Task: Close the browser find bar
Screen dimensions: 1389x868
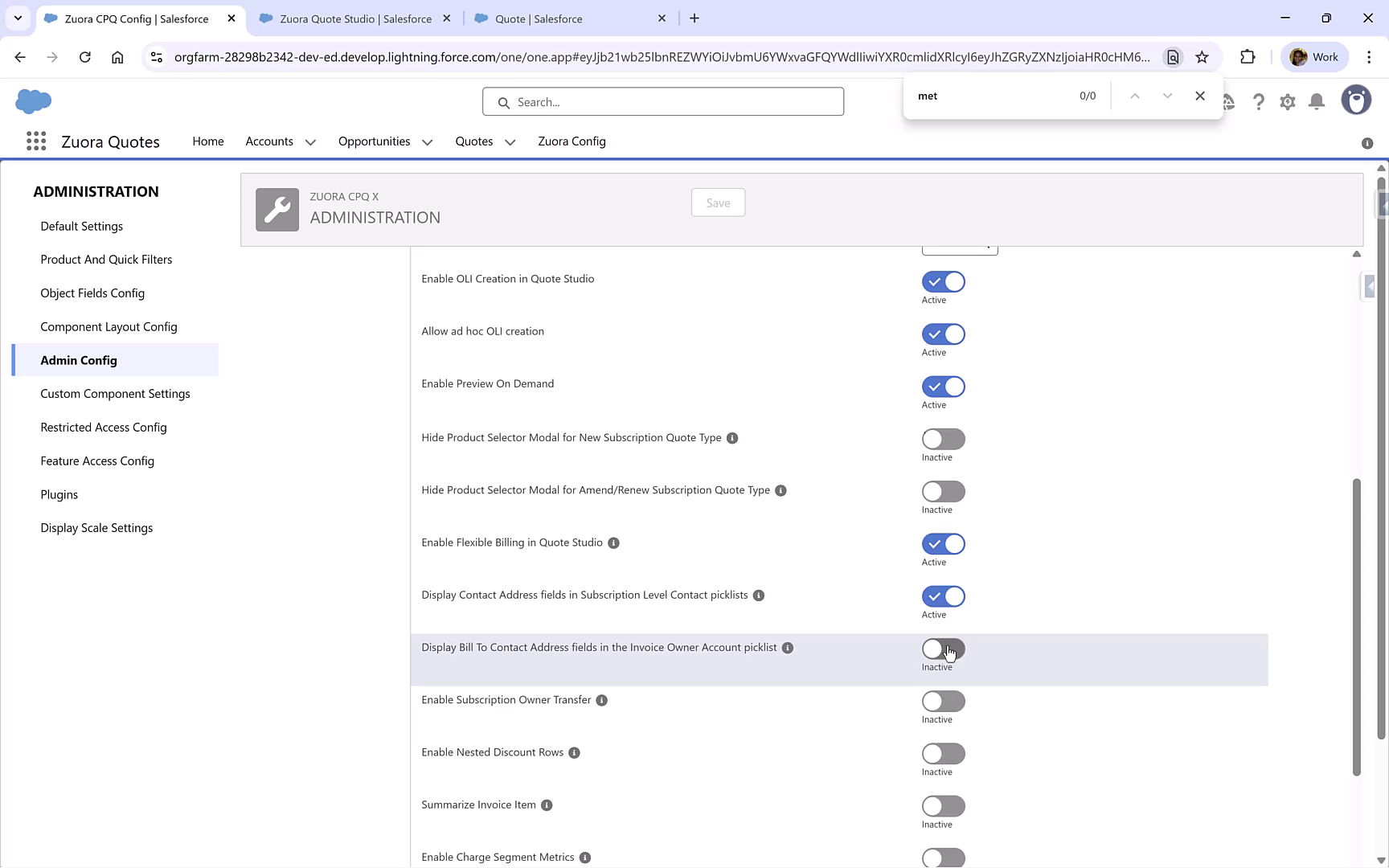Action: 1200,96
